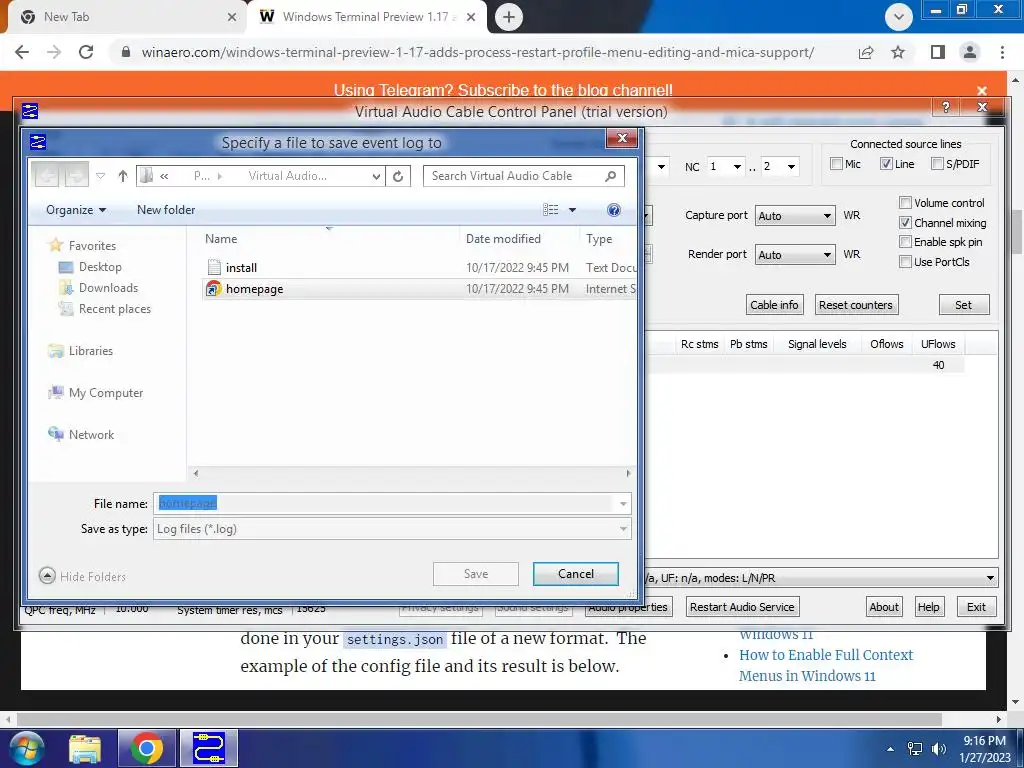This screenshot has height=768, width=1024.
Task: Open a new Chrome tab with plus
Action: tap(509, 17)
